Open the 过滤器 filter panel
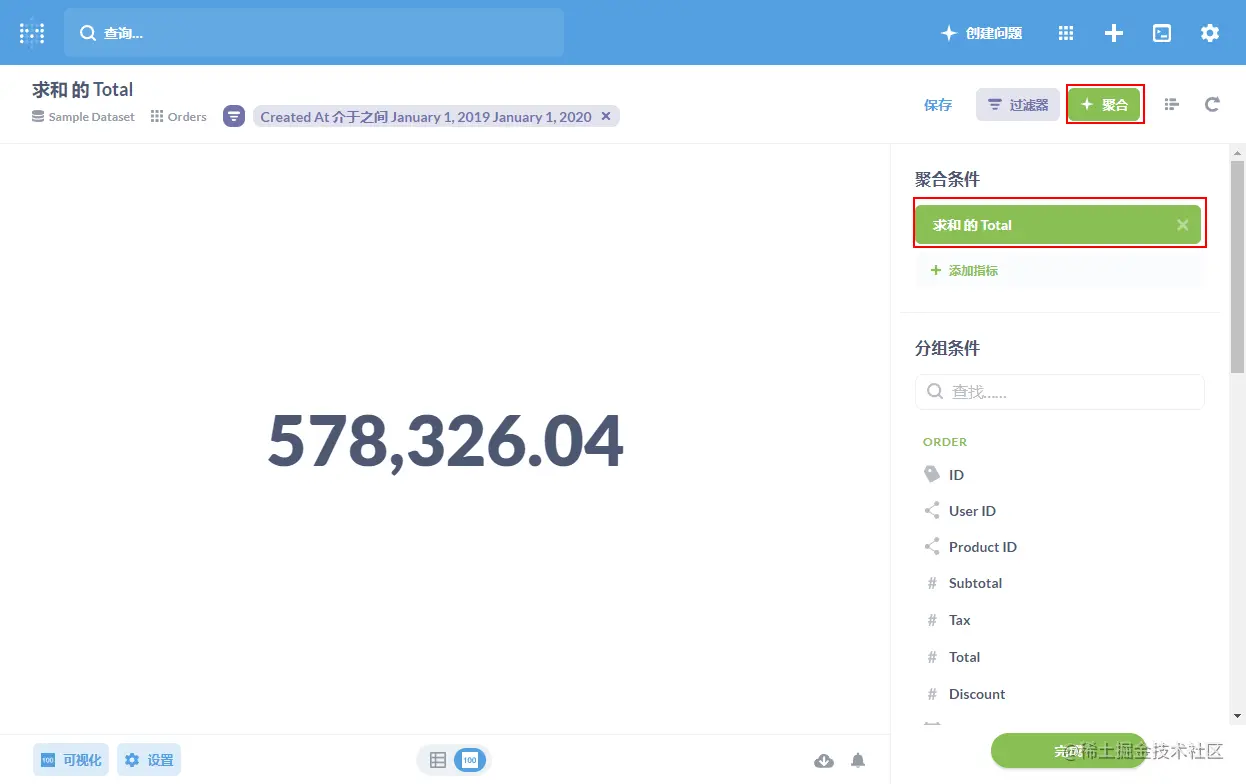Viewport: 1246px width, 784px height. (x=1018, y=105)
